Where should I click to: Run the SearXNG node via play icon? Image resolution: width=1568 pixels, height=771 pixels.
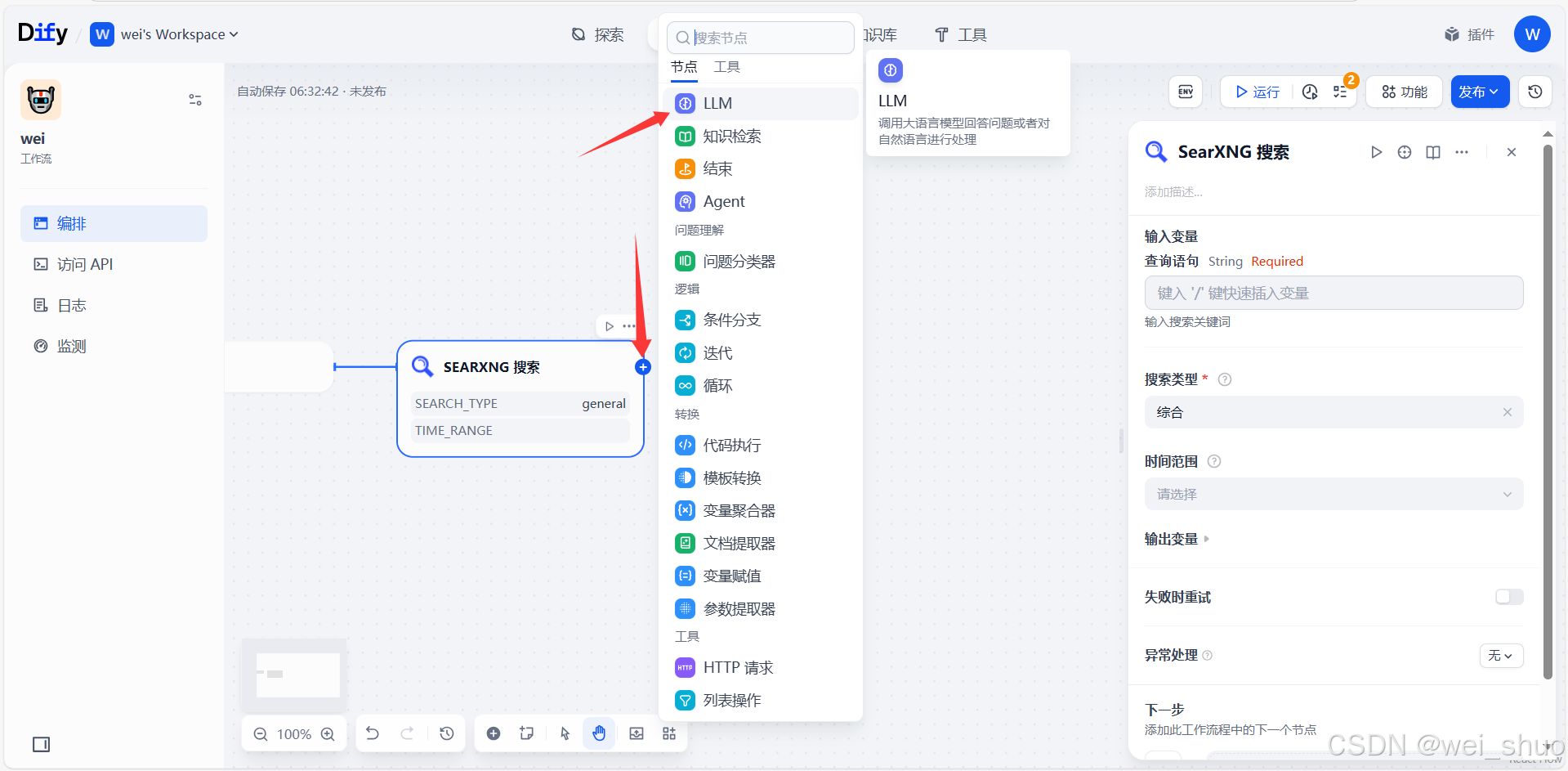coord(1376,152)
